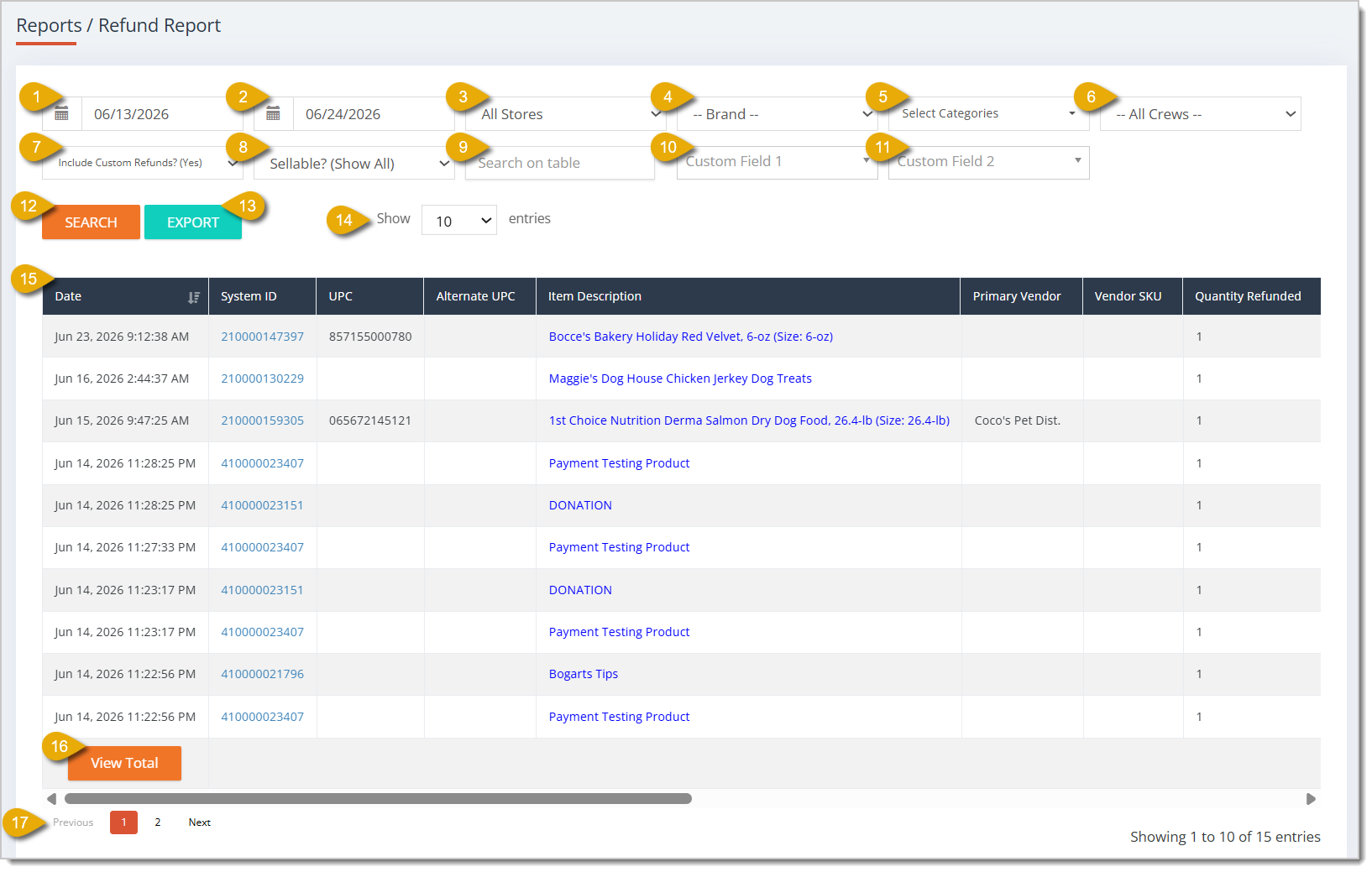Open 1st Choice Nutrition Derma Salmon item
This screenshot has height=872, width=1372.
(x=749, y=420)
